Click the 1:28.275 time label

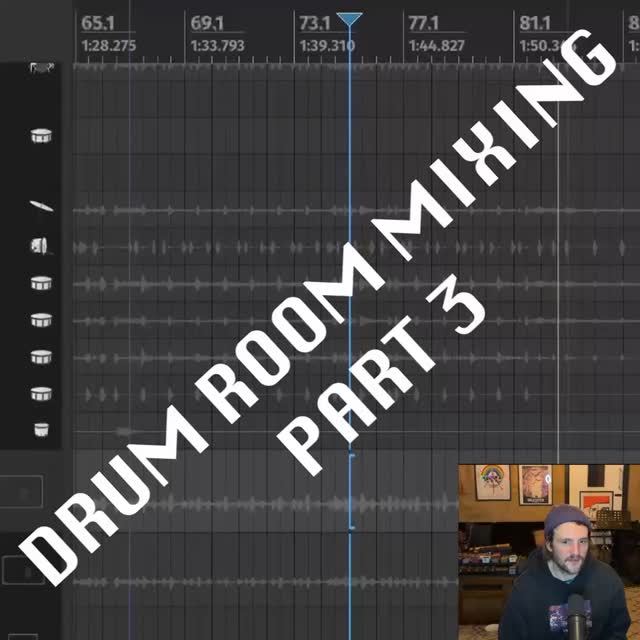108,45
